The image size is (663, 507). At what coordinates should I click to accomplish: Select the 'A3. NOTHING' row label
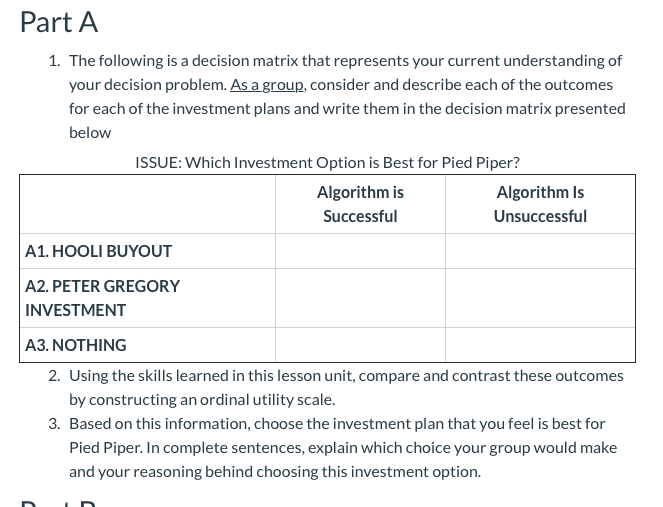(76, 345)
